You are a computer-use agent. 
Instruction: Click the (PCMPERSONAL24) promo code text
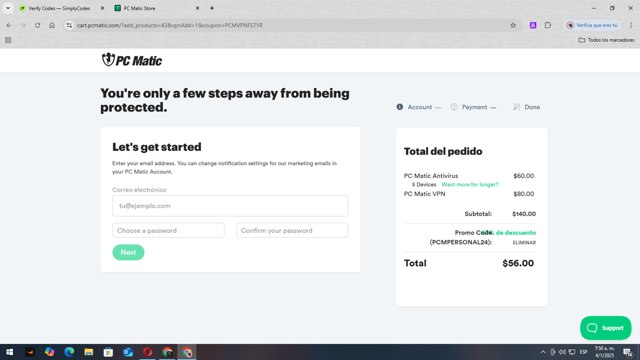(460, 242)
